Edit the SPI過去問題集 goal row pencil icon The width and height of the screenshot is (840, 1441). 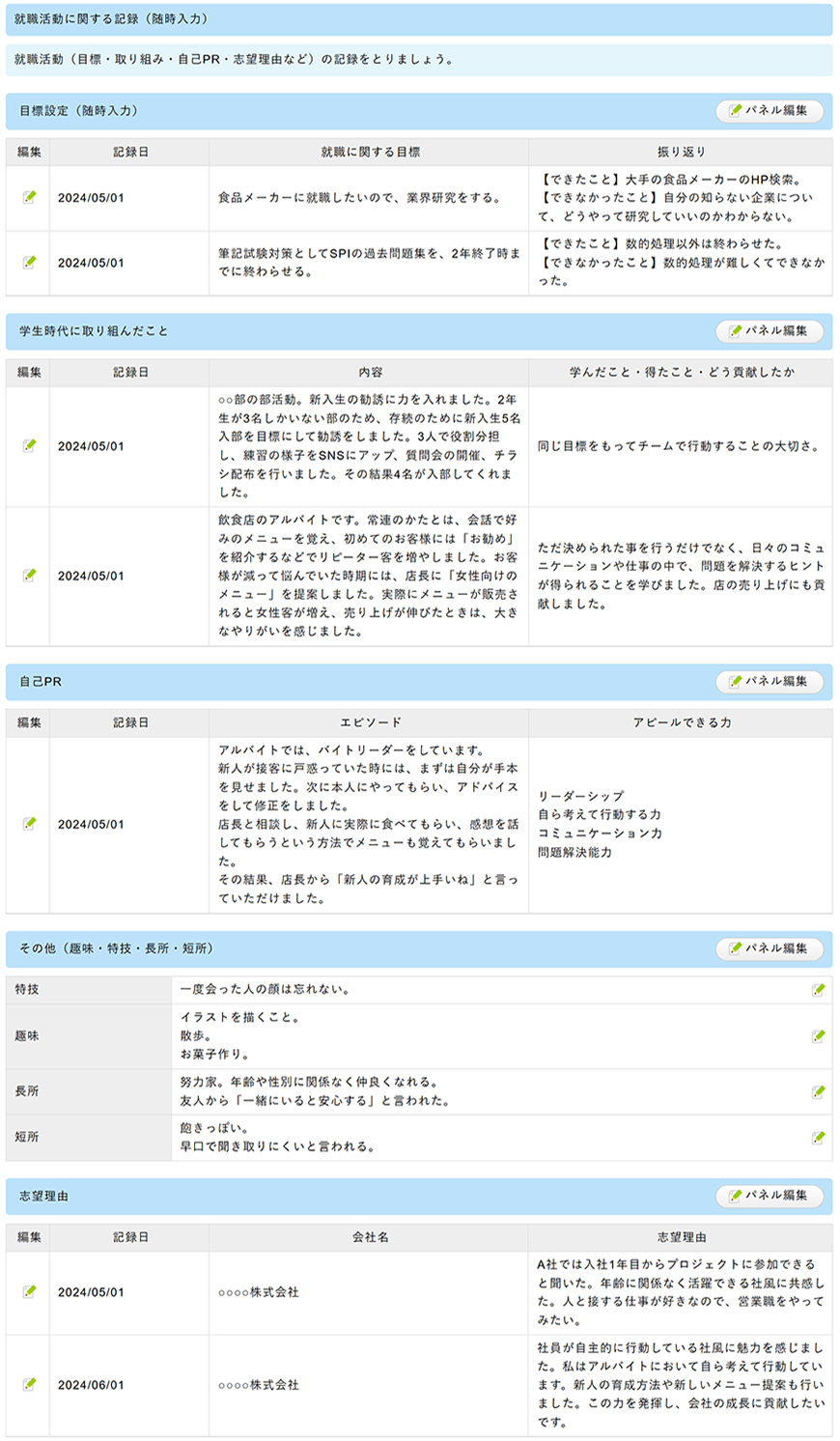[29, 263]
